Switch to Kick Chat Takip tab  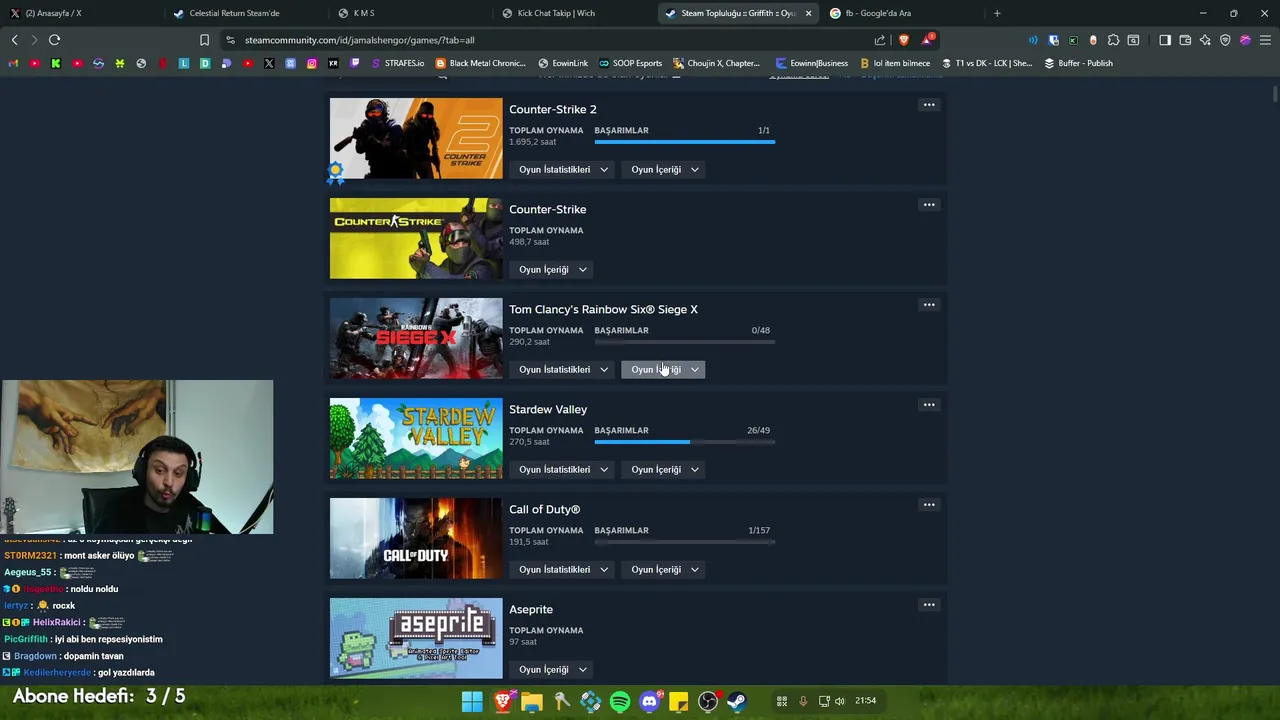coord(574,13)
